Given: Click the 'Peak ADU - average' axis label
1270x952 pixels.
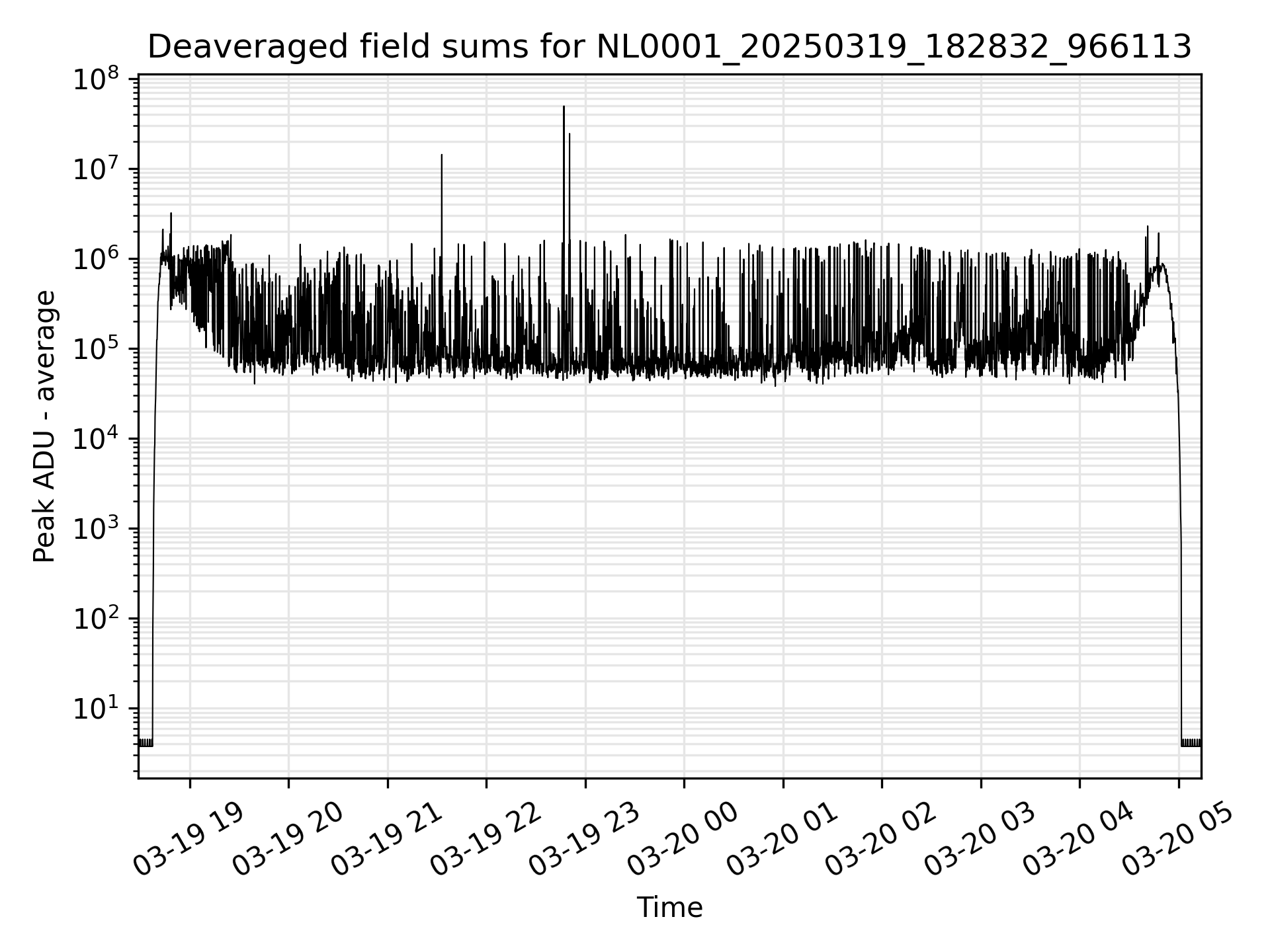Looking at the screenshot, I should point(44,426).
